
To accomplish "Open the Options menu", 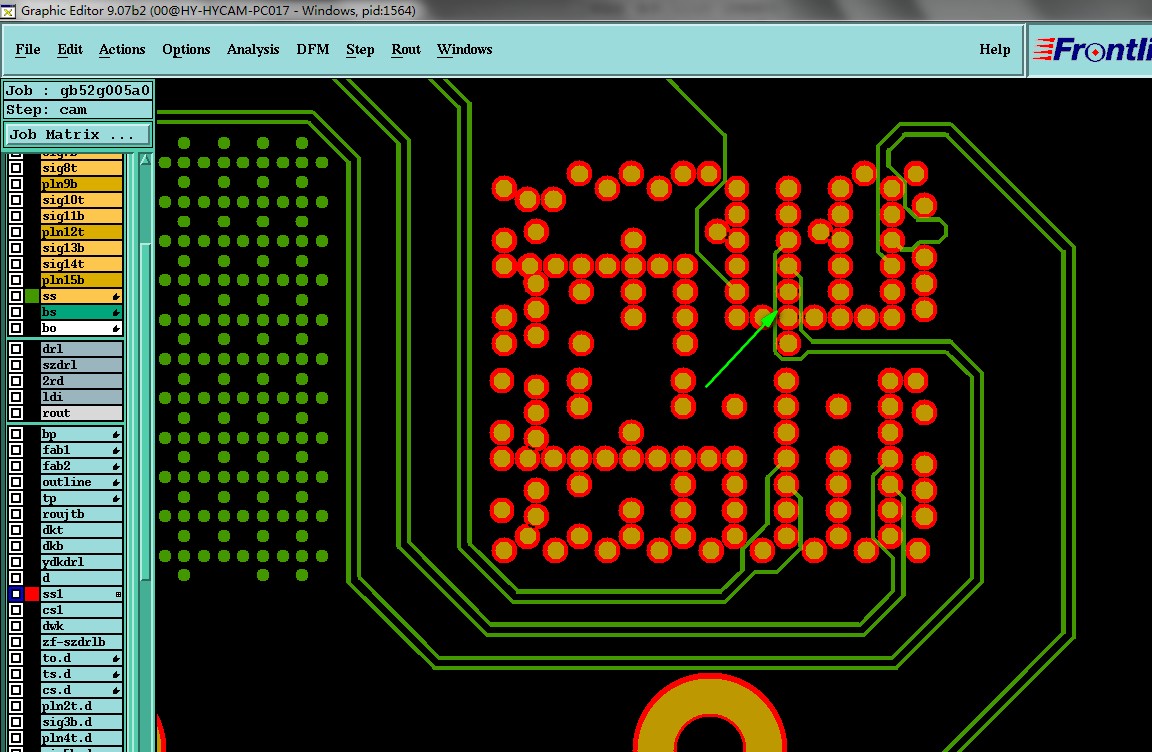I will click(186, 49).
